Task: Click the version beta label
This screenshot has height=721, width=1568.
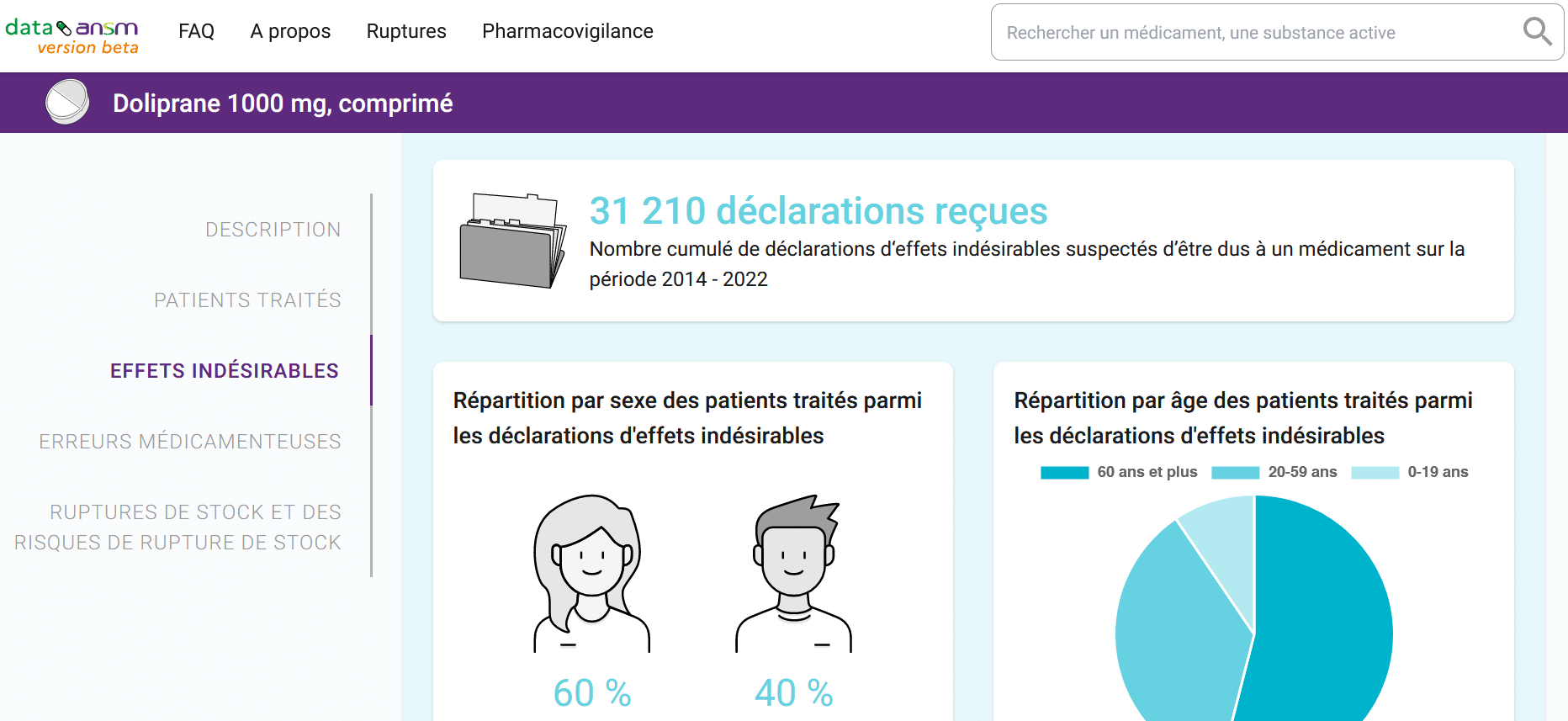Action: coord(88,48)
